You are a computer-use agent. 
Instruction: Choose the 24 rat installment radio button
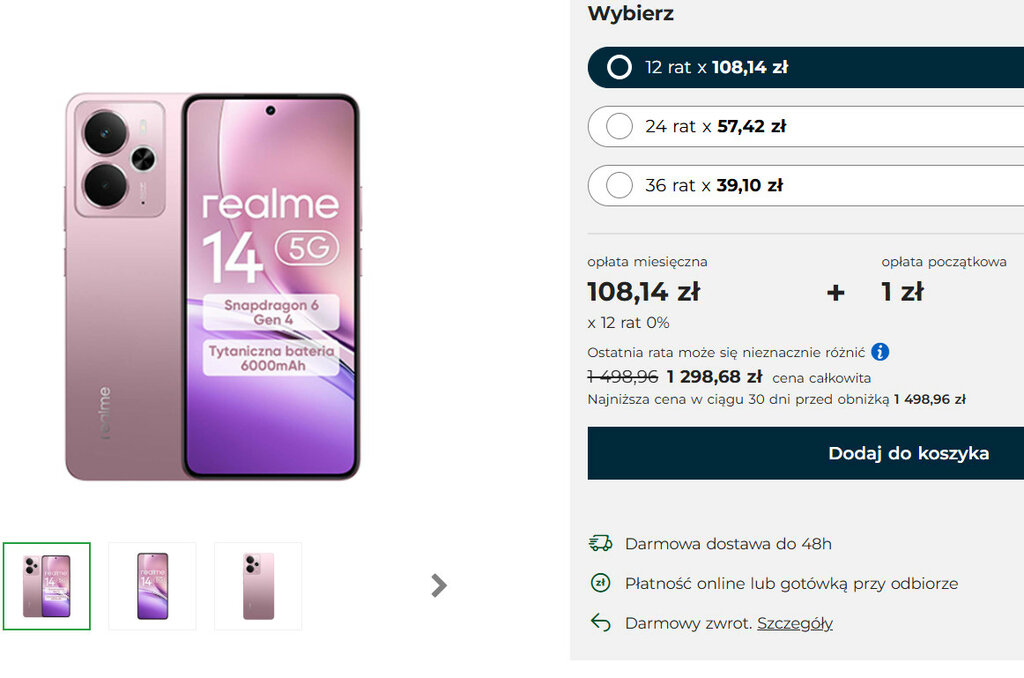(620, 126)
